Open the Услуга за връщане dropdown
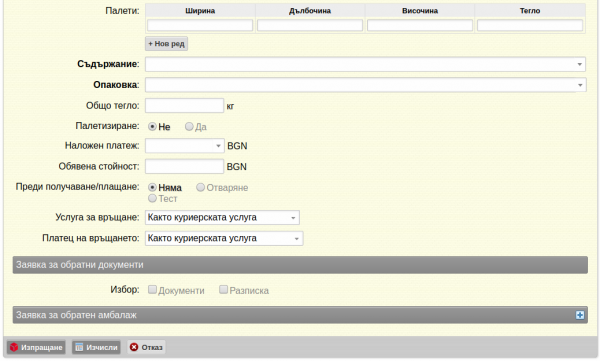600x361 pixels. click(x=222, y=217)
